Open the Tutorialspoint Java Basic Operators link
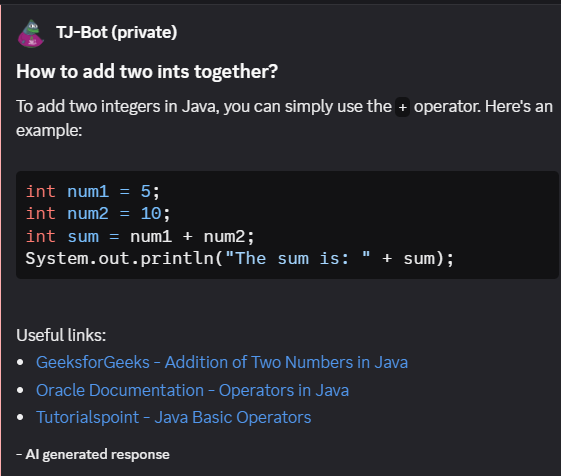 [x=174, y=417]
